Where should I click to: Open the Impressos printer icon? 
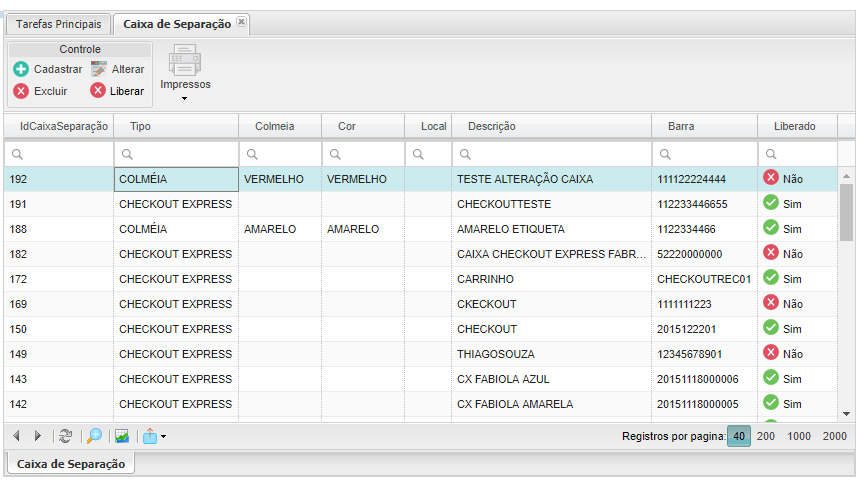(x=185, y=60)
